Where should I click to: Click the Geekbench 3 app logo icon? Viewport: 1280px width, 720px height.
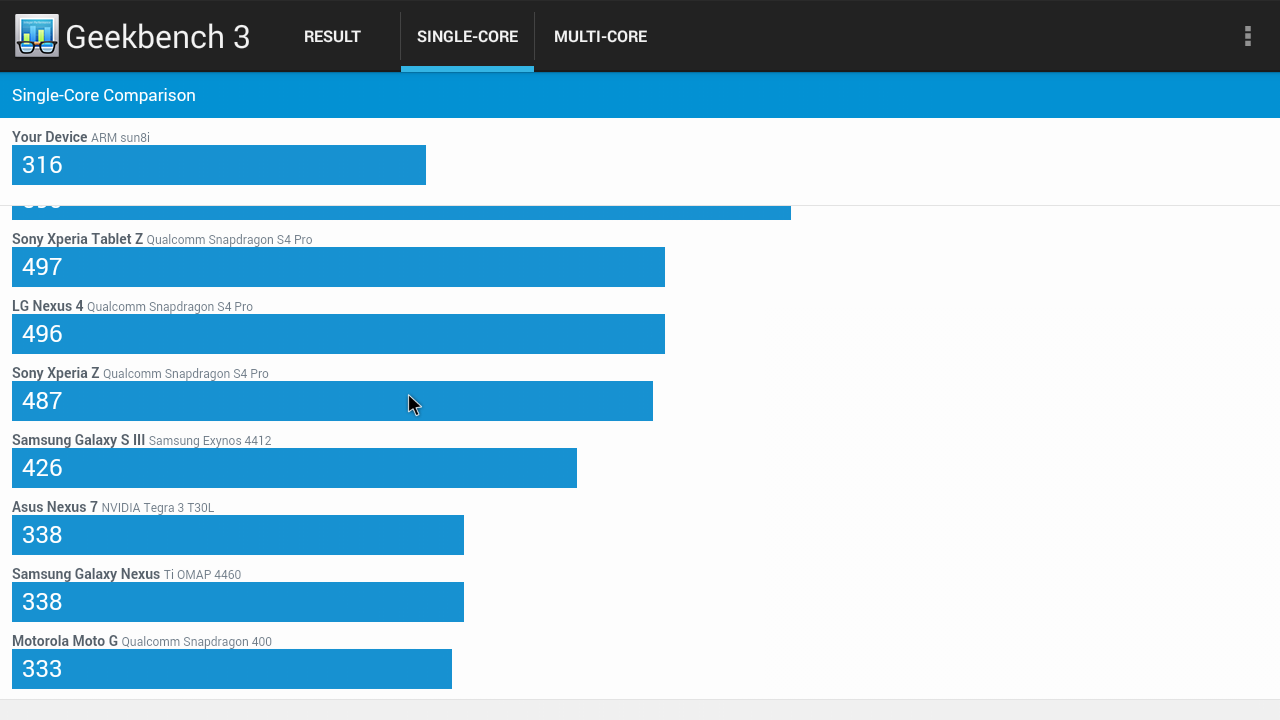pyautogui.click(x=37, y=36)
